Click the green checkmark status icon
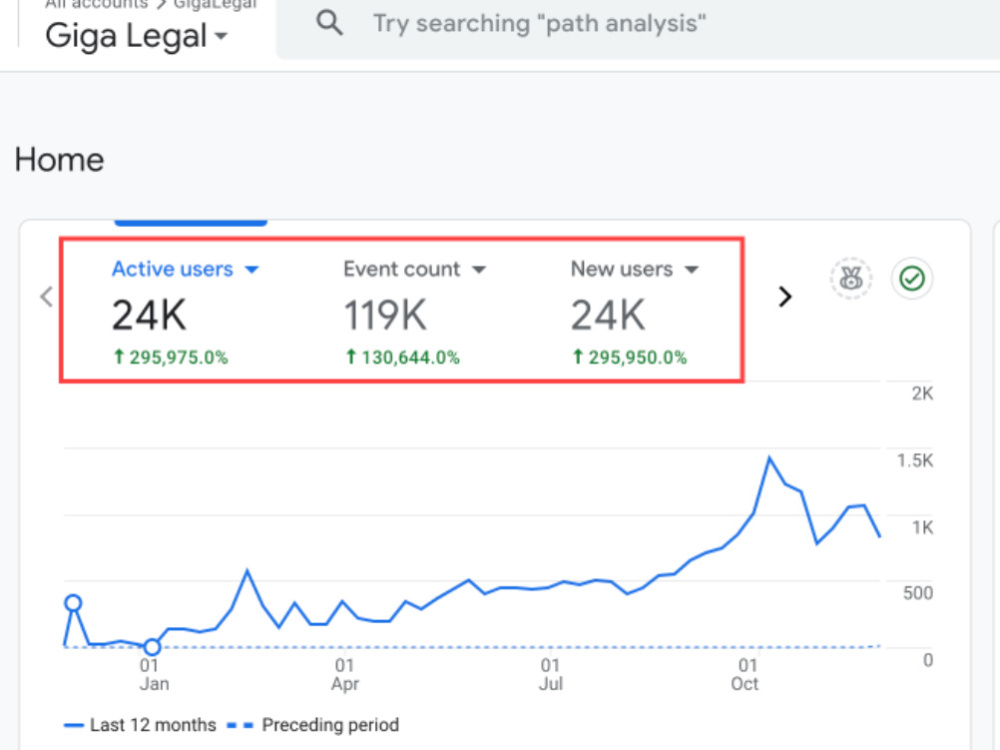The width and height of the screenshot is (1000, 750). [x=912, y=279]
